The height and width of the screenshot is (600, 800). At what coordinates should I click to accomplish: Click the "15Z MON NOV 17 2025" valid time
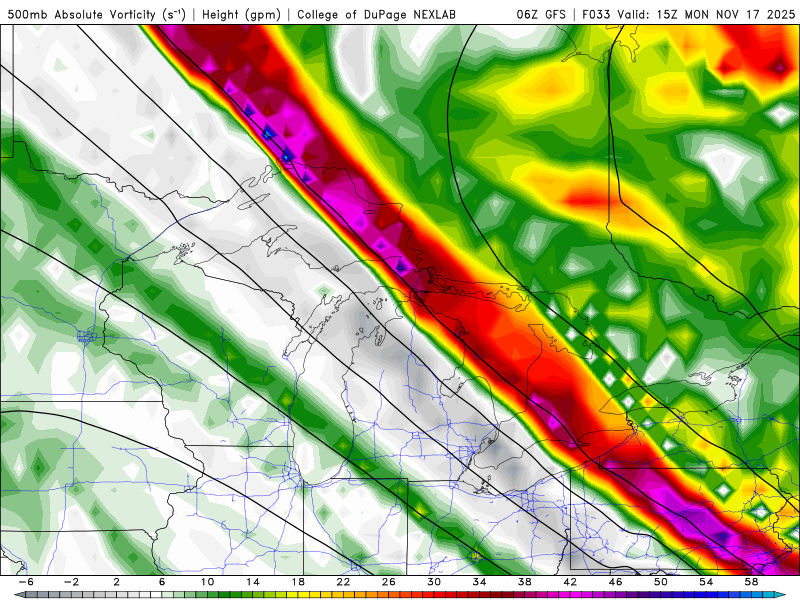pyautogui.click(x=726, y=15)
